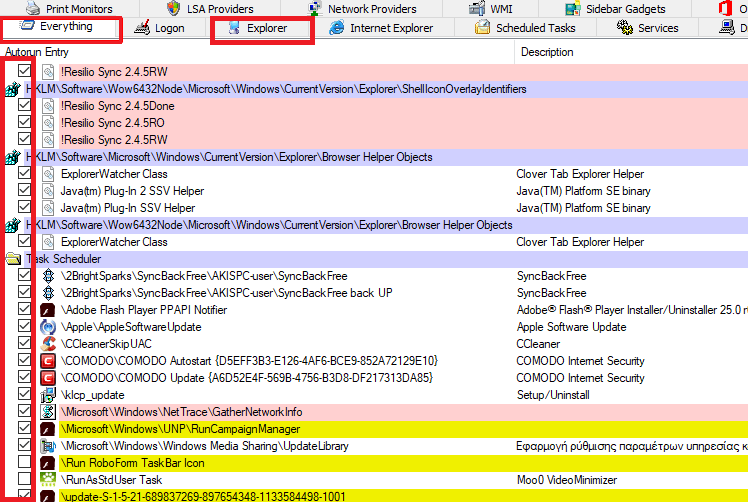The image size is (748, 502).
Task: Open the Sidebar Gadgets tab
Action: (616, 9)
